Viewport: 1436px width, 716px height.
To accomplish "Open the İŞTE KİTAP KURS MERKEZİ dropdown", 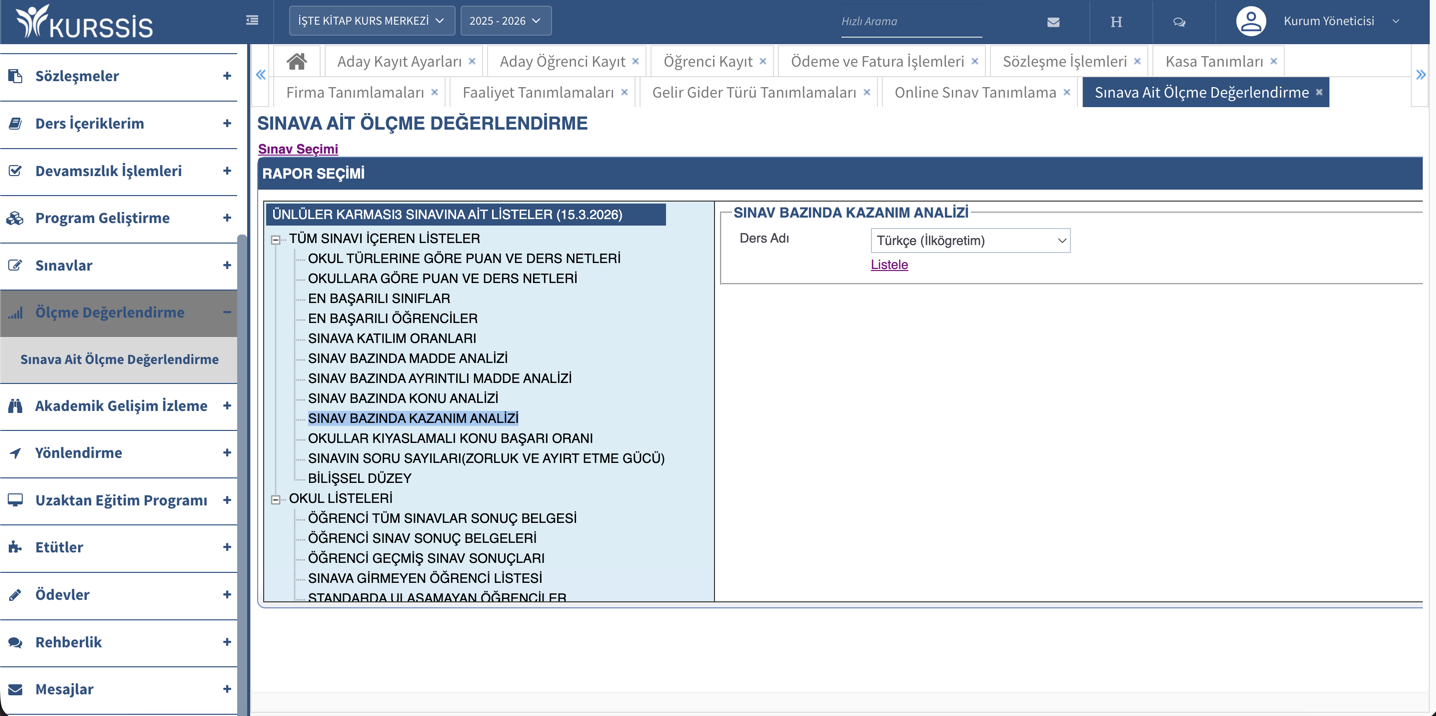I will pos(371,21).
